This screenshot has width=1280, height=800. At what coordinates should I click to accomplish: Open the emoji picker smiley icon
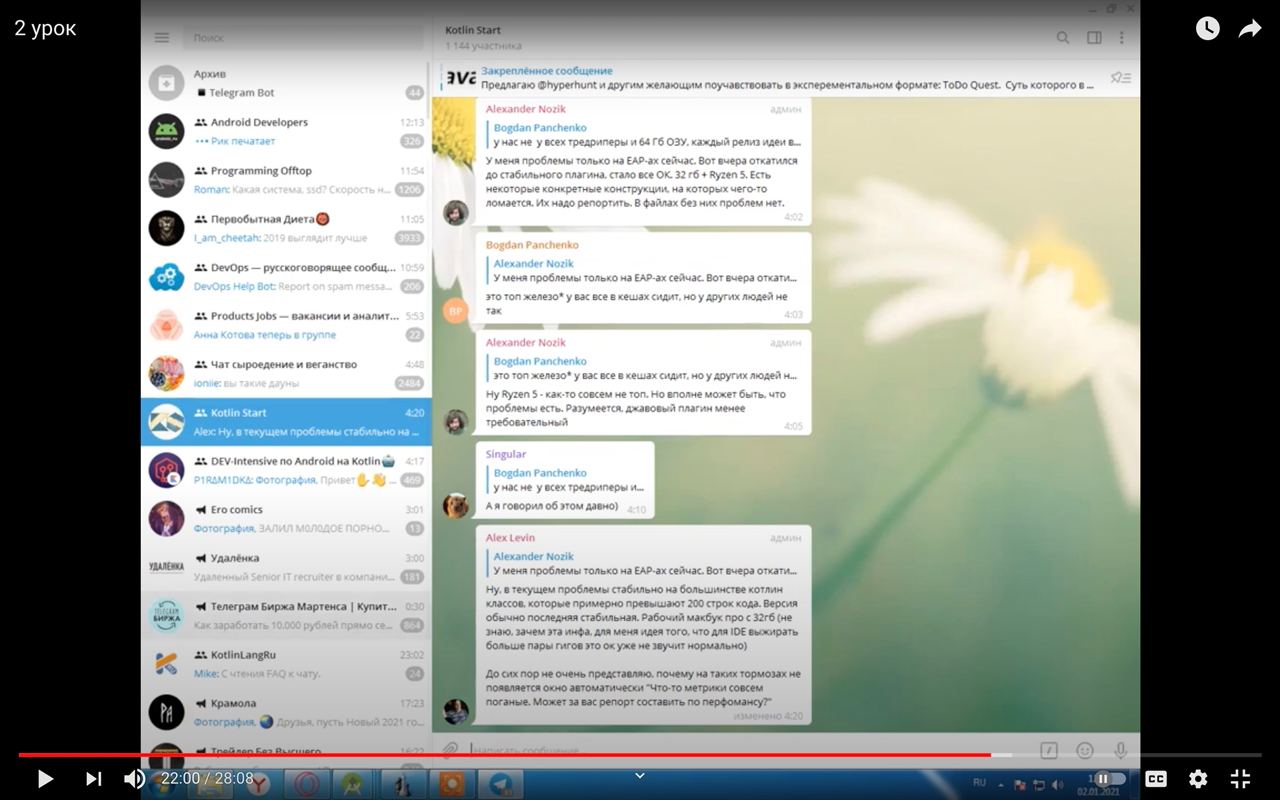1085,750
